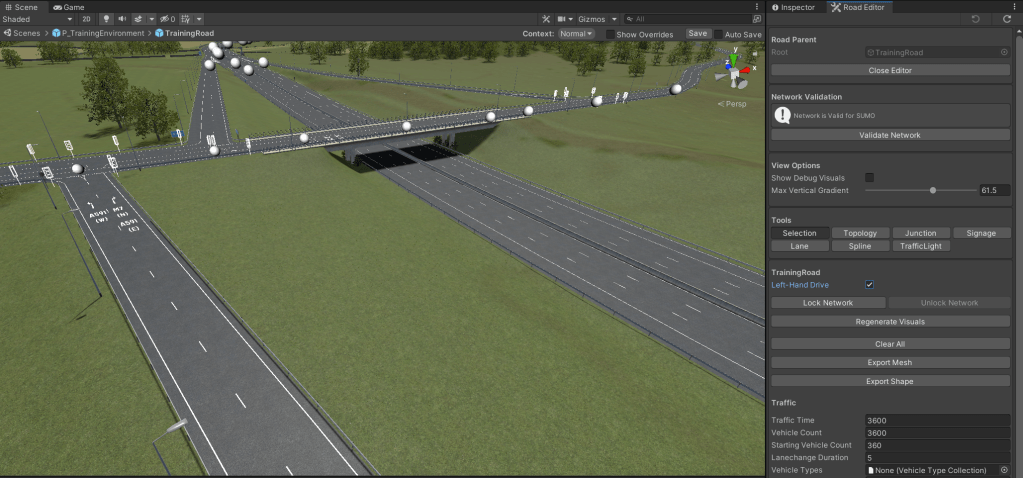This screenshot has height=478, width=1023.
Task: Toggle scene lighting bulb icon
Action: (105, 19)
